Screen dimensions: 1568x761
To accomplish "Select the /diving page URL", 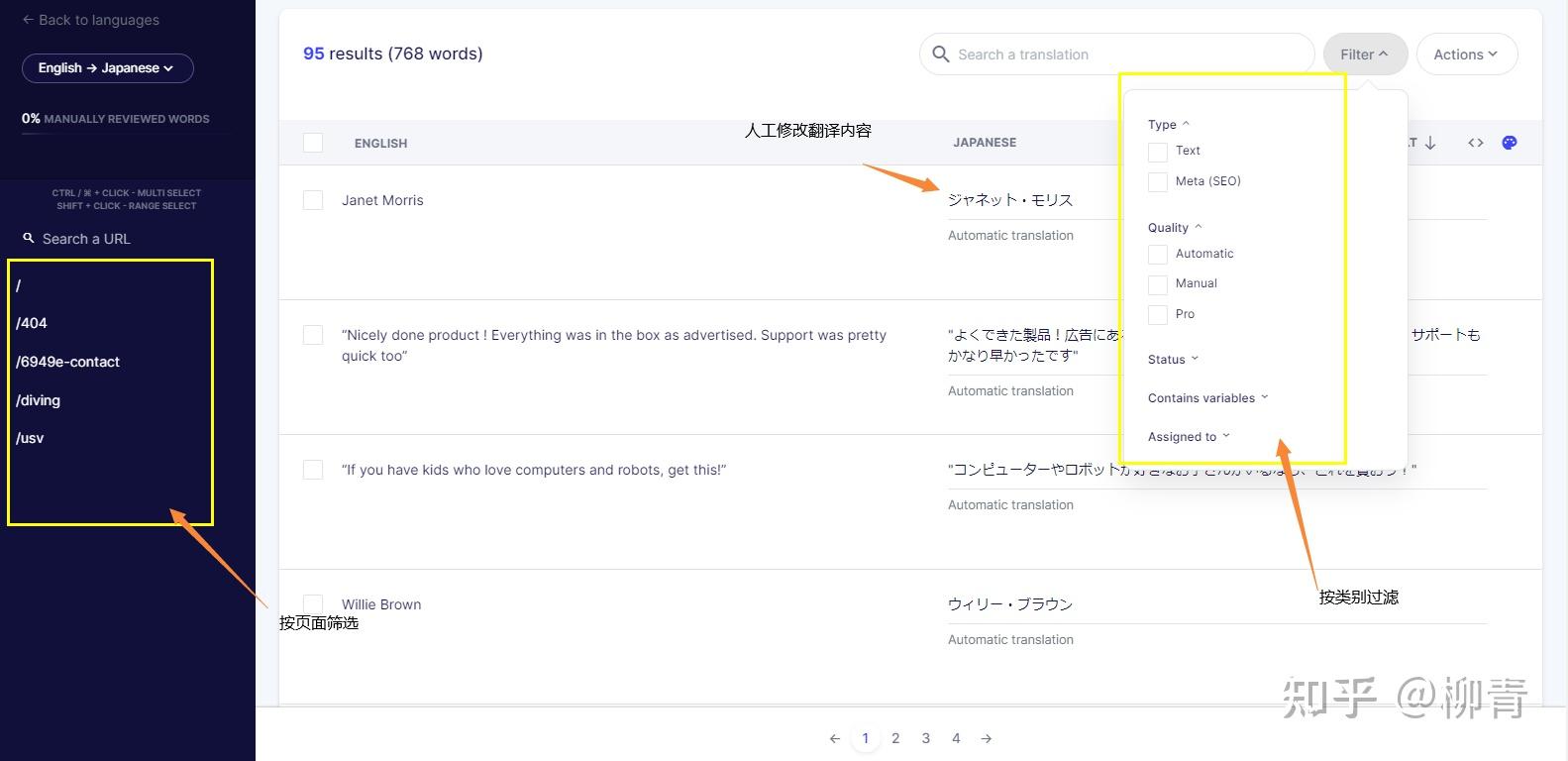I will [x=38, y=400].
